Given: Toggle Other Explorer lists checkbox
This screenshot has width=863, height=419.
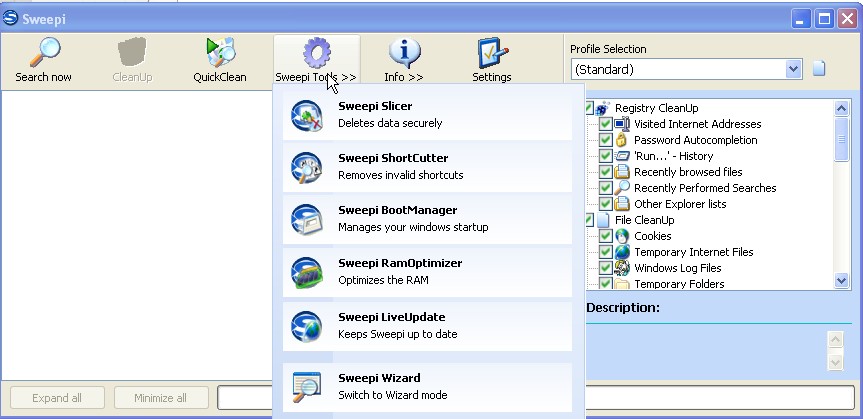Looking at the screenshot, I should (x=605, y=204).
